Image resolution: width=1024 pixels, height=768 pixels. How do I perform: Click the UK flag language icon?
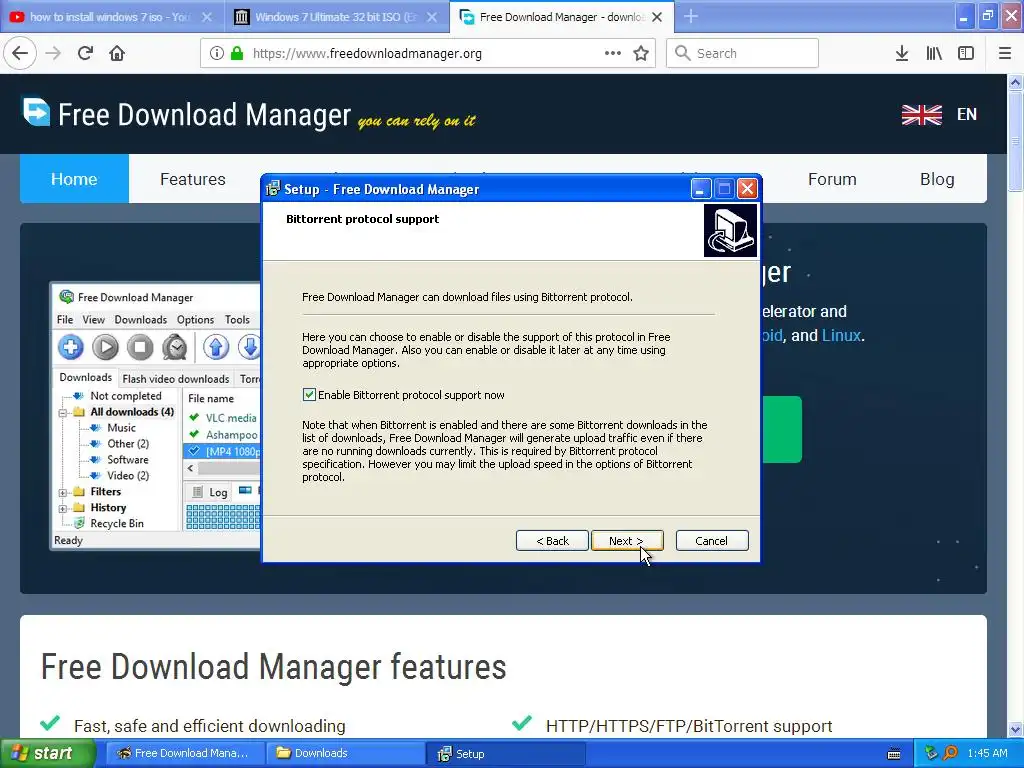[x=921, y=114]
